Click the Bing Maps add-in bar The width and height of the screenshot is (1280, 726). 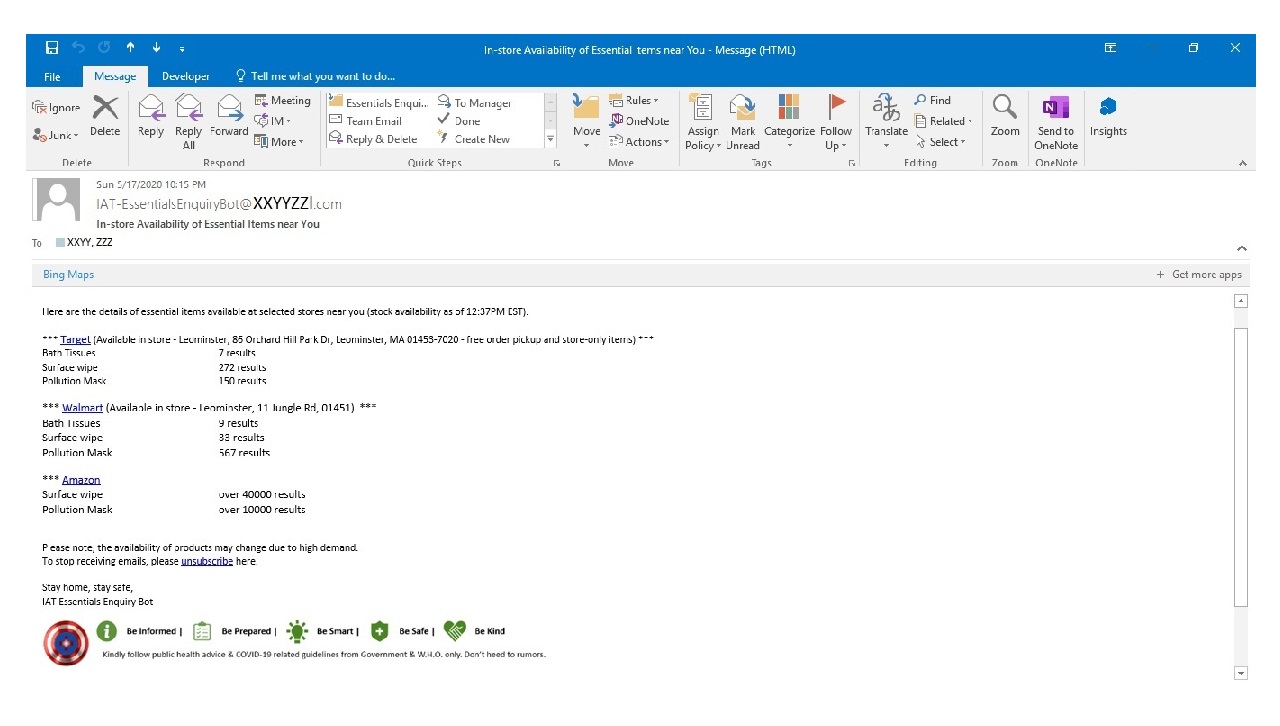tap(69, 274)
